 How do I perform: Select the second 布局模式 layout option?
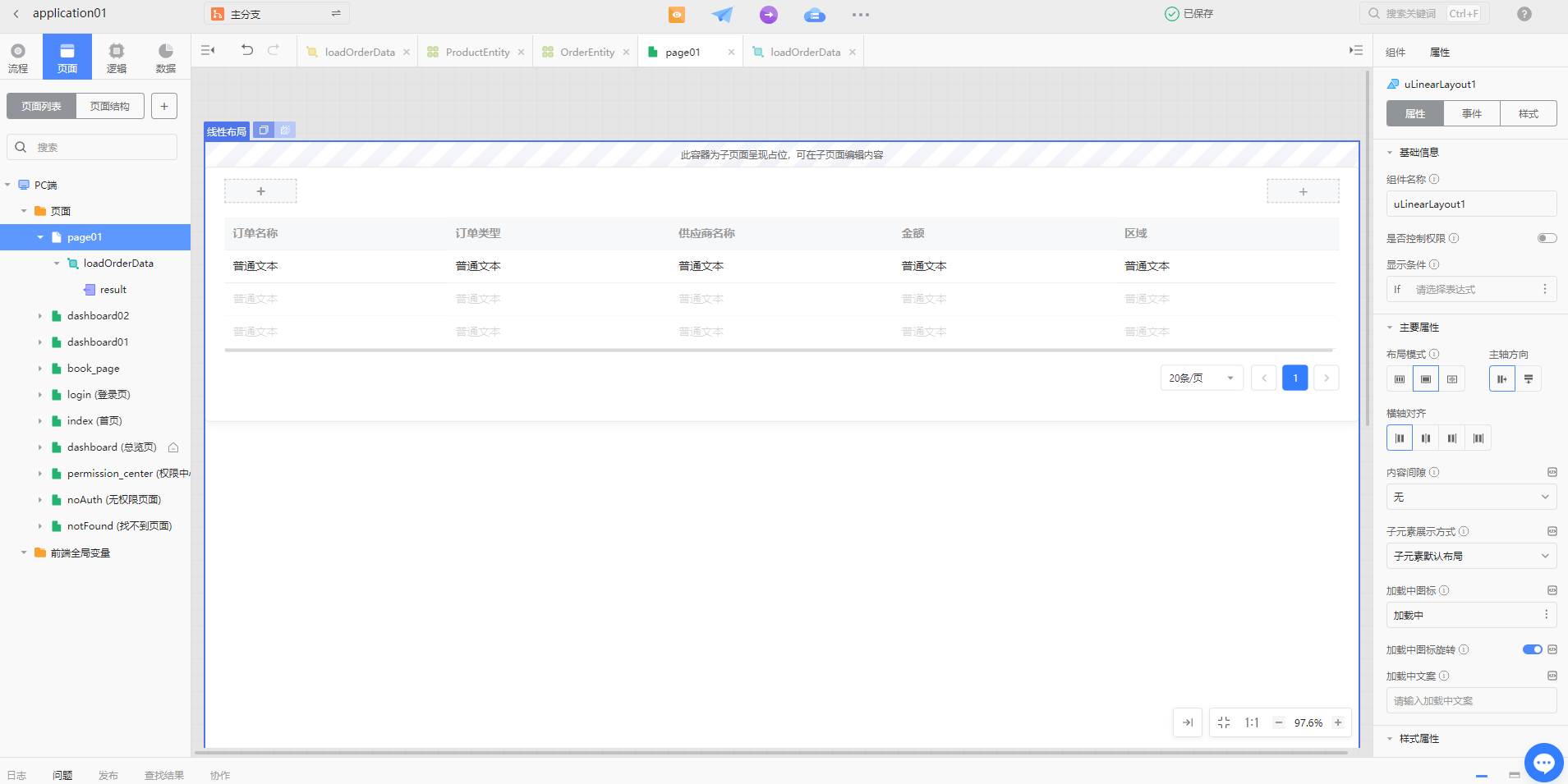pyautogui.click(x=1426, y=378)
